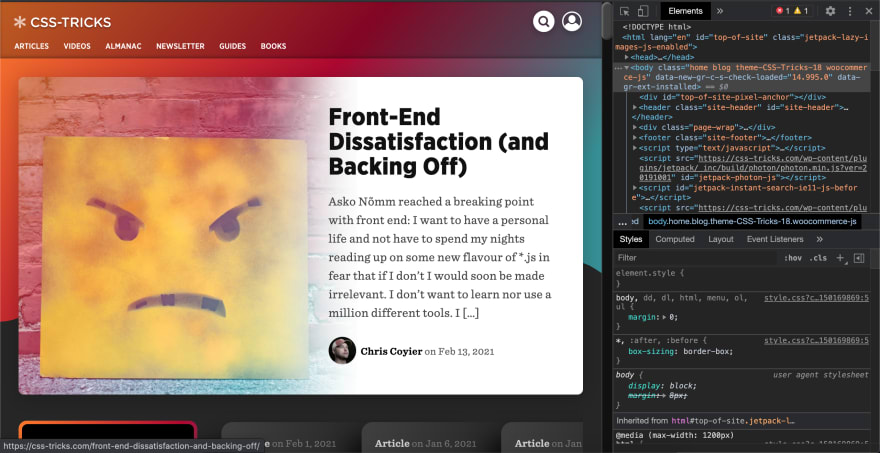Expand the jetpack-instant-search script node

635,188
